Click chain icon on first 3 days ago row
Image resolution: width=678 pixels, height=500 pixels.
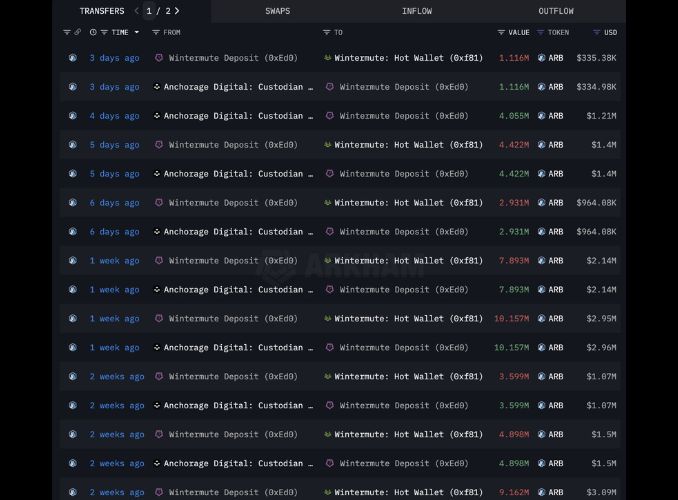coord(72,58)
